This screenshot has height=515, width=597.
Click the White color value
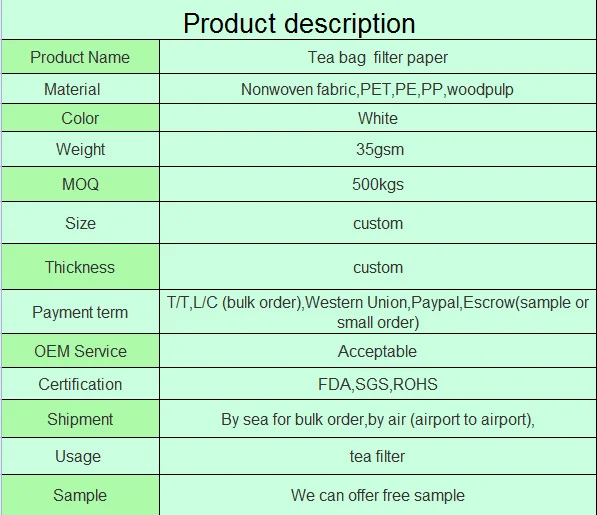tap(378, 118)
